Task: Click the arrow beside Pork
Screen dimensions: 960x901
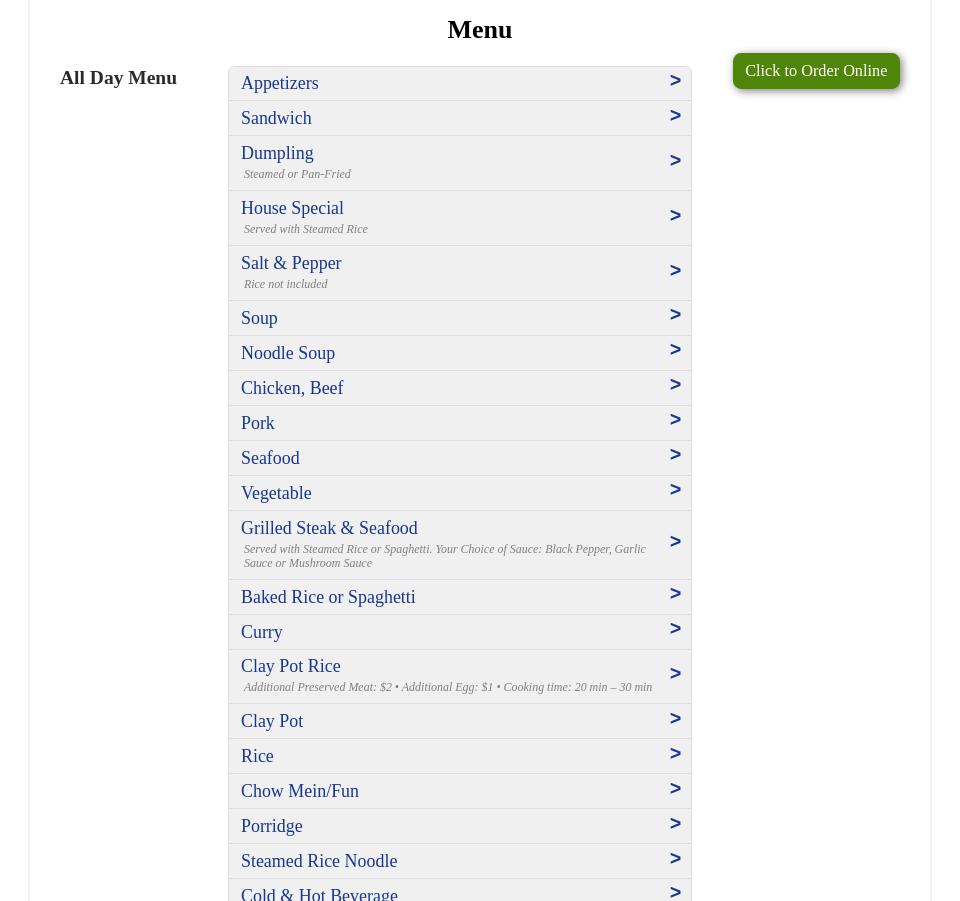Action: 675,420
